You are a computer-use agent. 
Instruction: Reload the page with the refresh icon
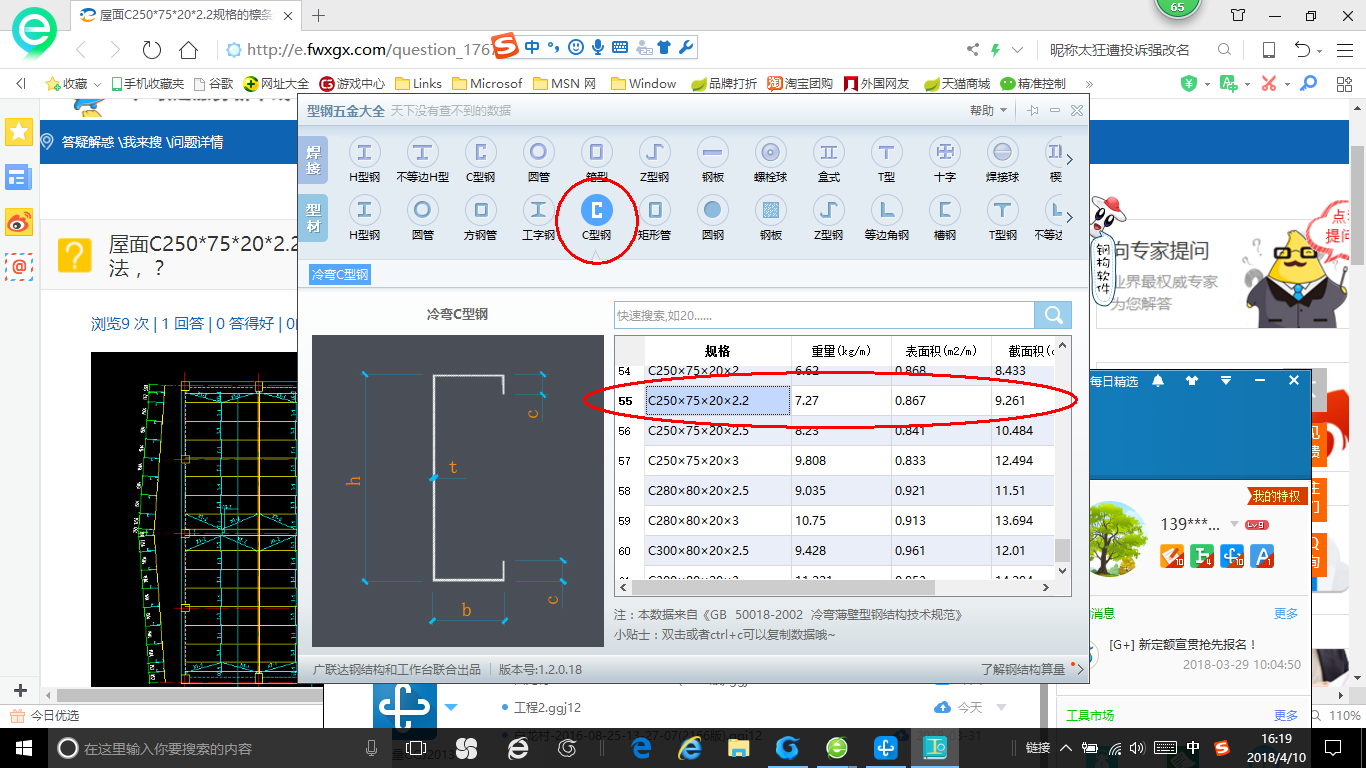(152, 50)
